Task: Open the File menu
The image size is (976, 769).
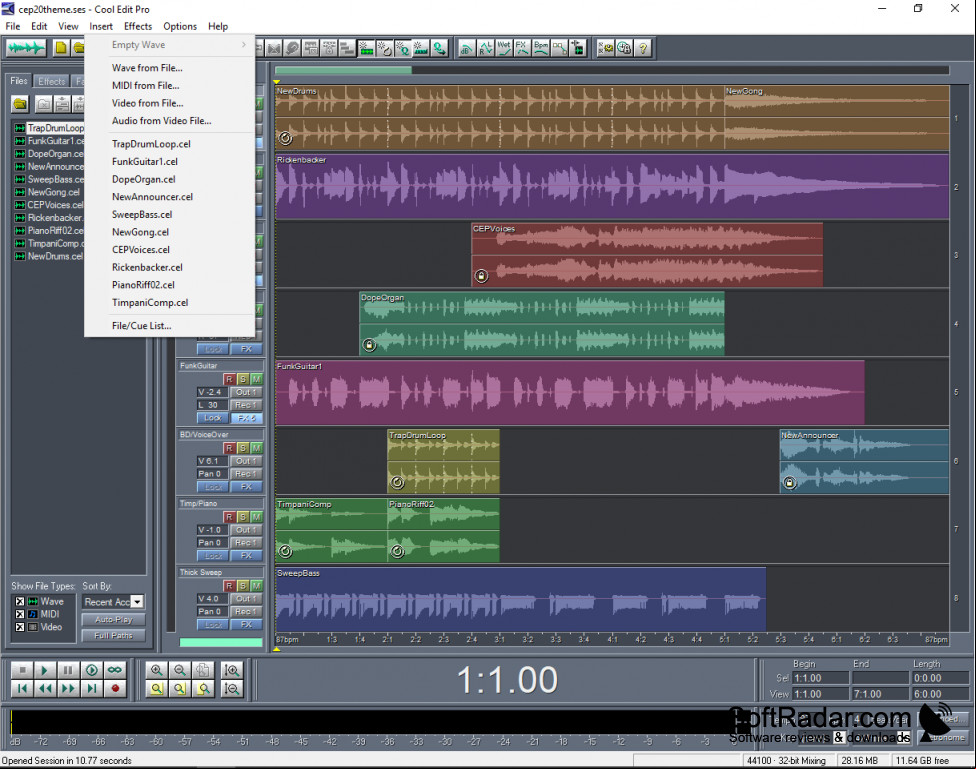Action: coord(12,26)
